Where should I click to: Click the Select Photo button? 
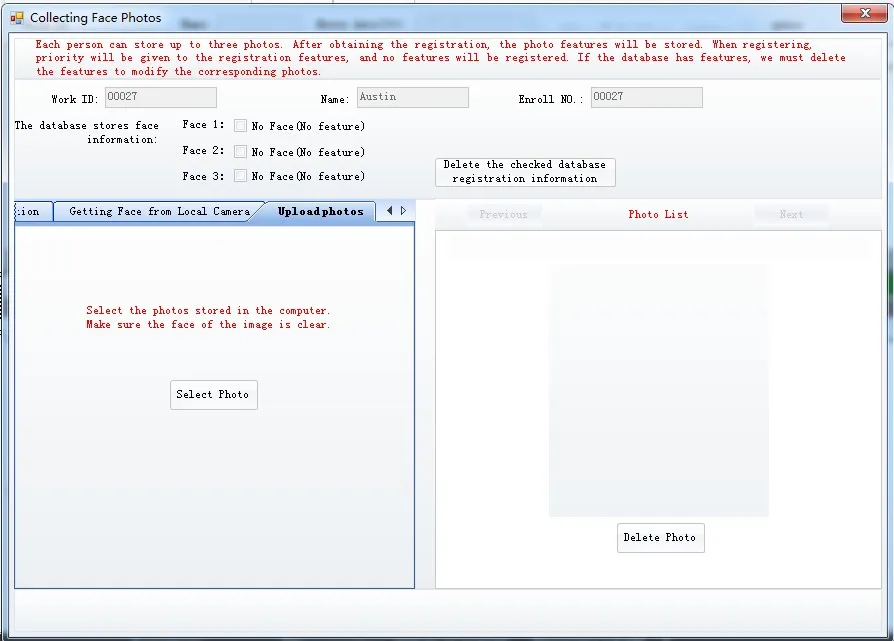point(213,395)
